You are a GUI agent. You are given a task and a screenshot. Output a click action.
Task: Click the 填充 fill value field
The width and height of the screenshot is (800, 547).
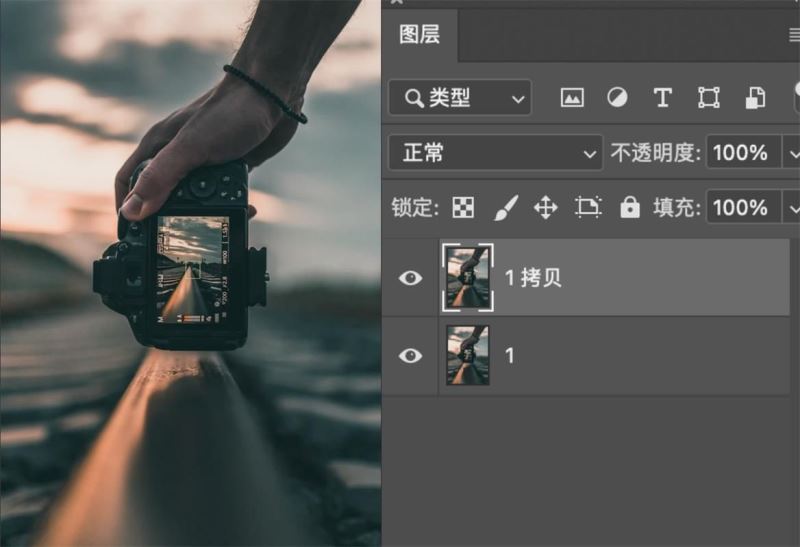744,208
